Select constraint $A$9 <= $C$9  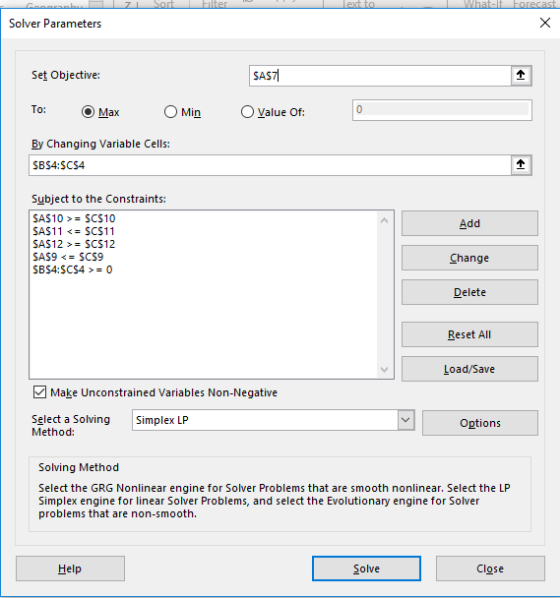coord(68,257)
